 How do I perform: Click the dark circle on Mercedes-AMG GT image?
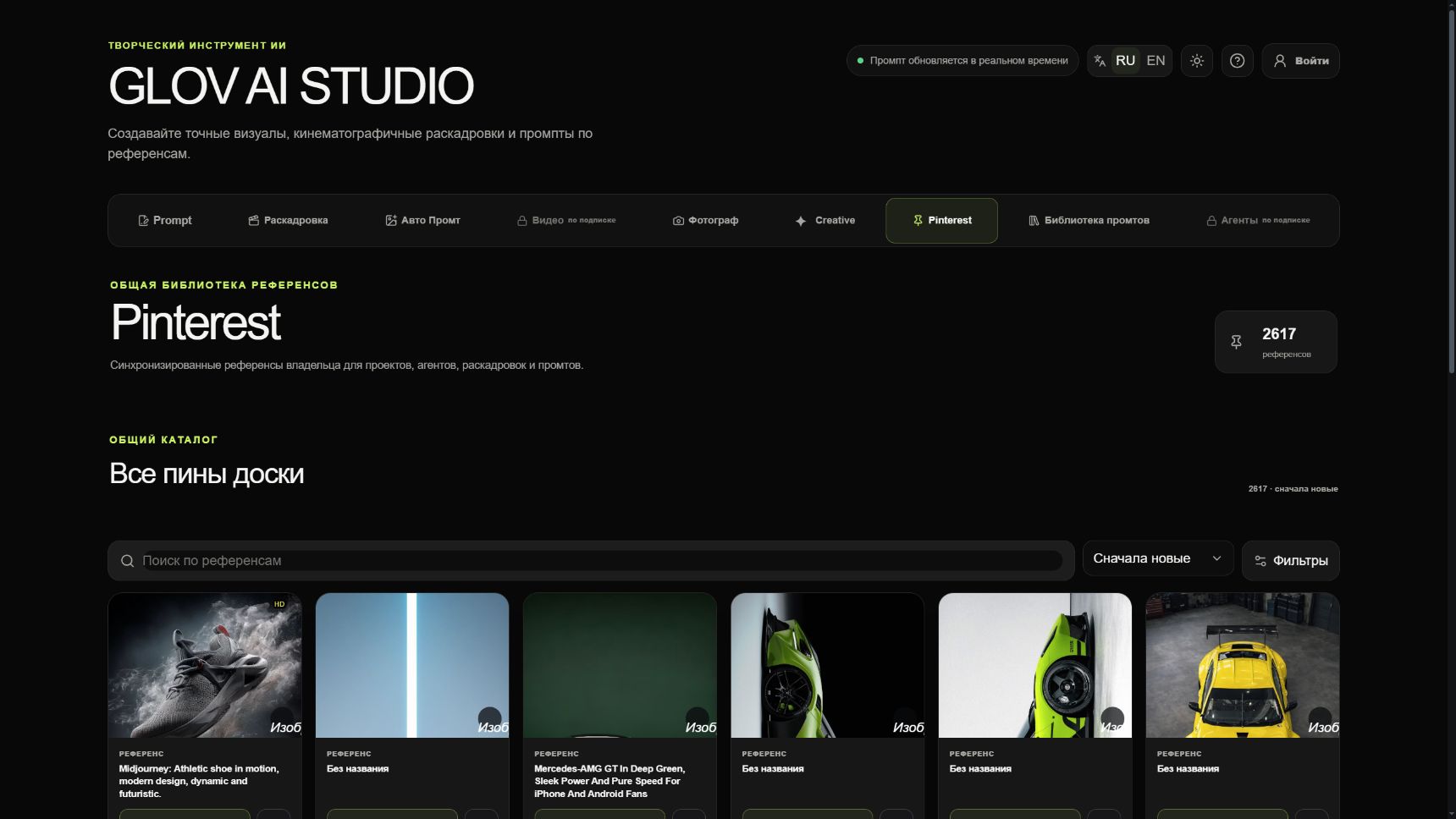697,718
